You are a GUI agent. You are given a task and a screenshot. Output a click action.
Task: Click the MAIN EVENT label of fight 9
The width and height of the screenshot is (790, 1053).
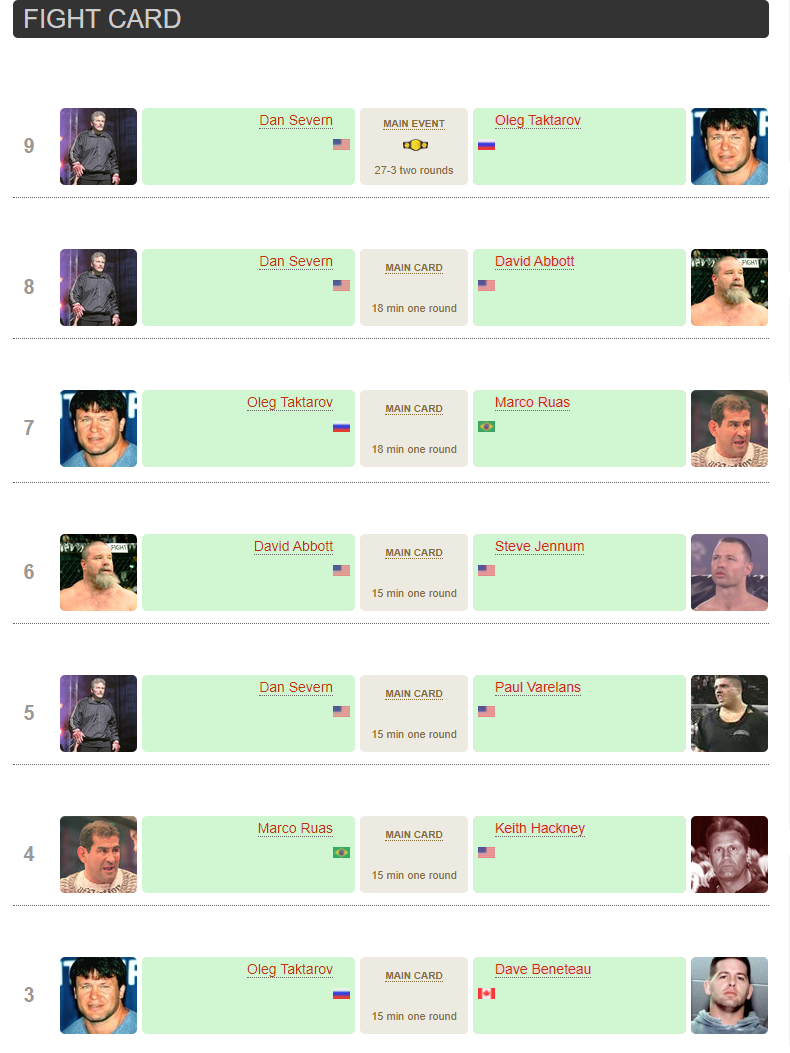coord(414,124)
